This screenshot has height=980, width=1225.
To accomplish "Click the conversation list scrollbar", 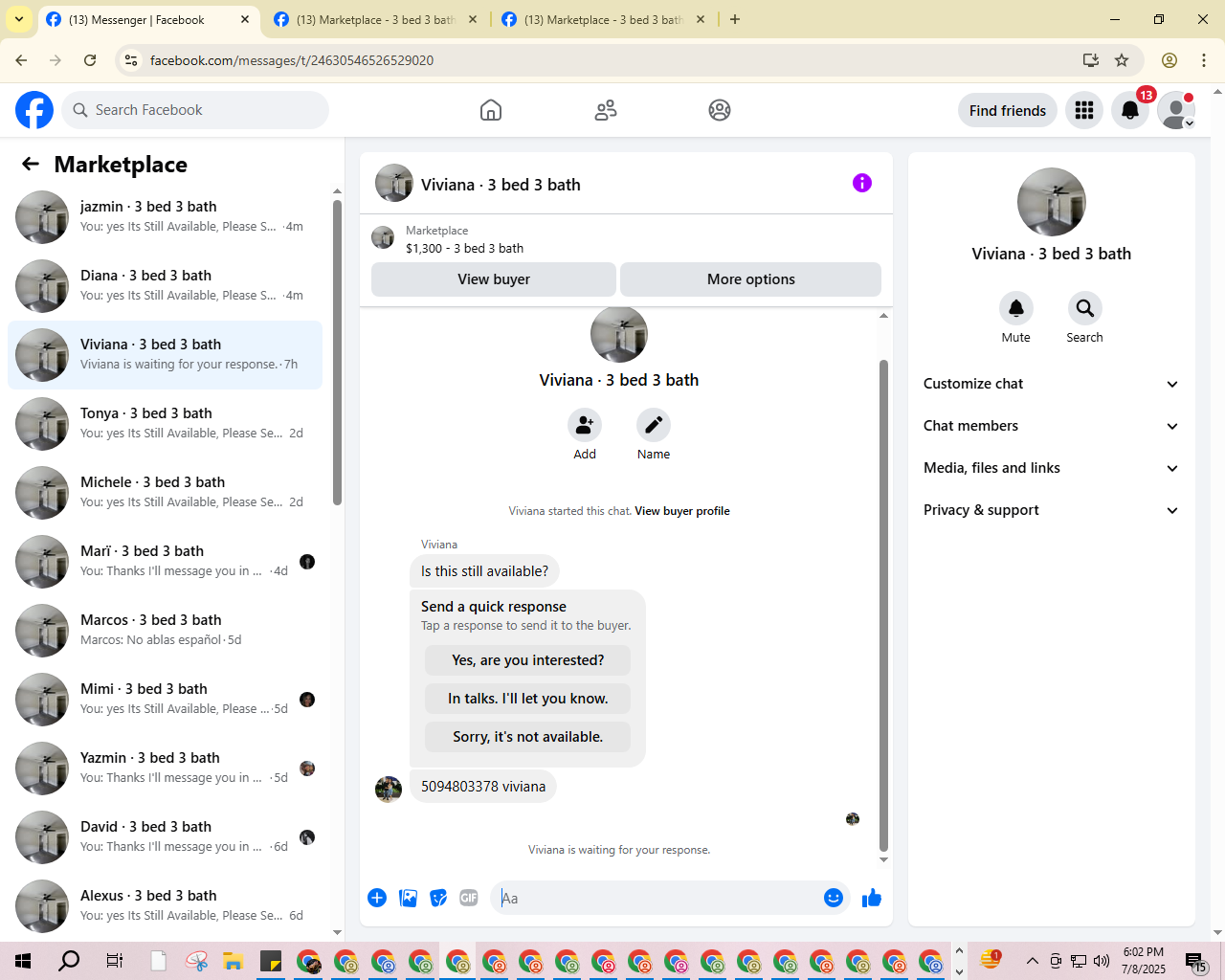I will pos(337,352).
